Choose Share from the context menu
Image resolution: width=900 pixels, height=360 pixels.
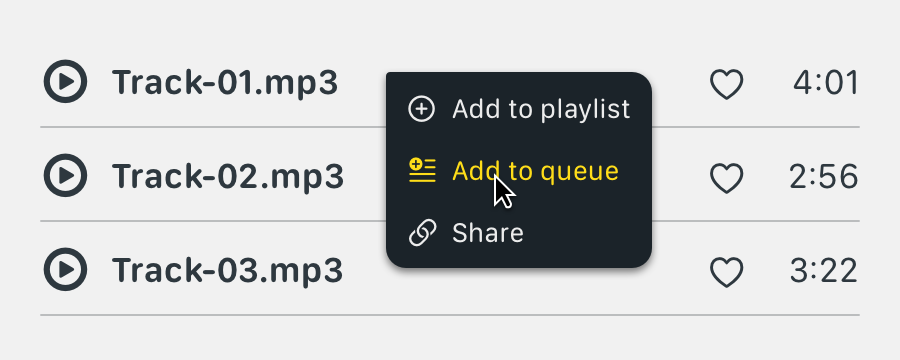[519, 233]
